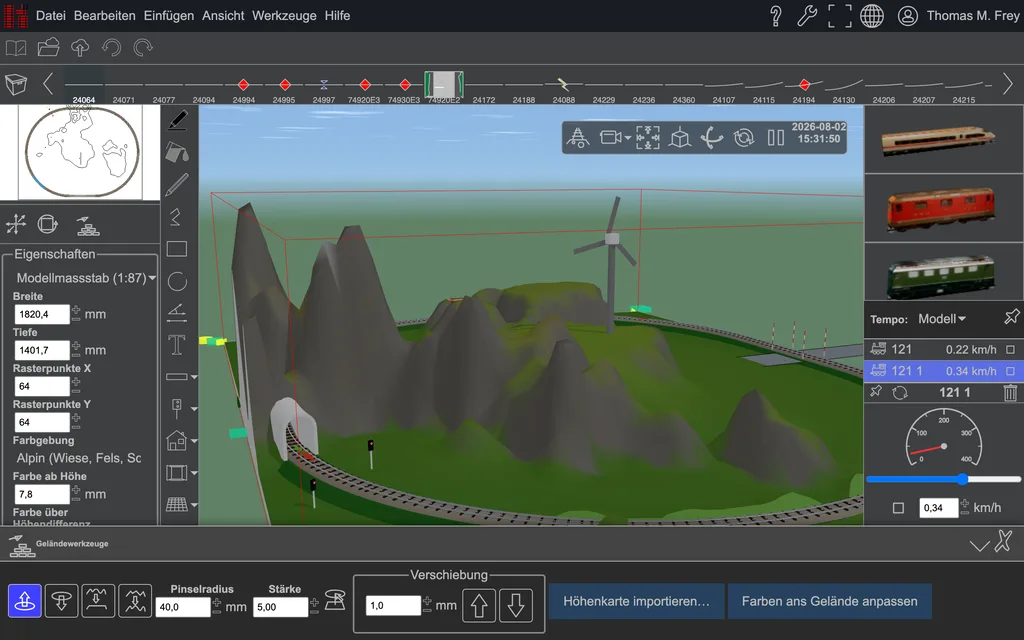Screen dimensions: 1024x640
Task: Toggle pin for locomotive 121 1
Action: 876,392
